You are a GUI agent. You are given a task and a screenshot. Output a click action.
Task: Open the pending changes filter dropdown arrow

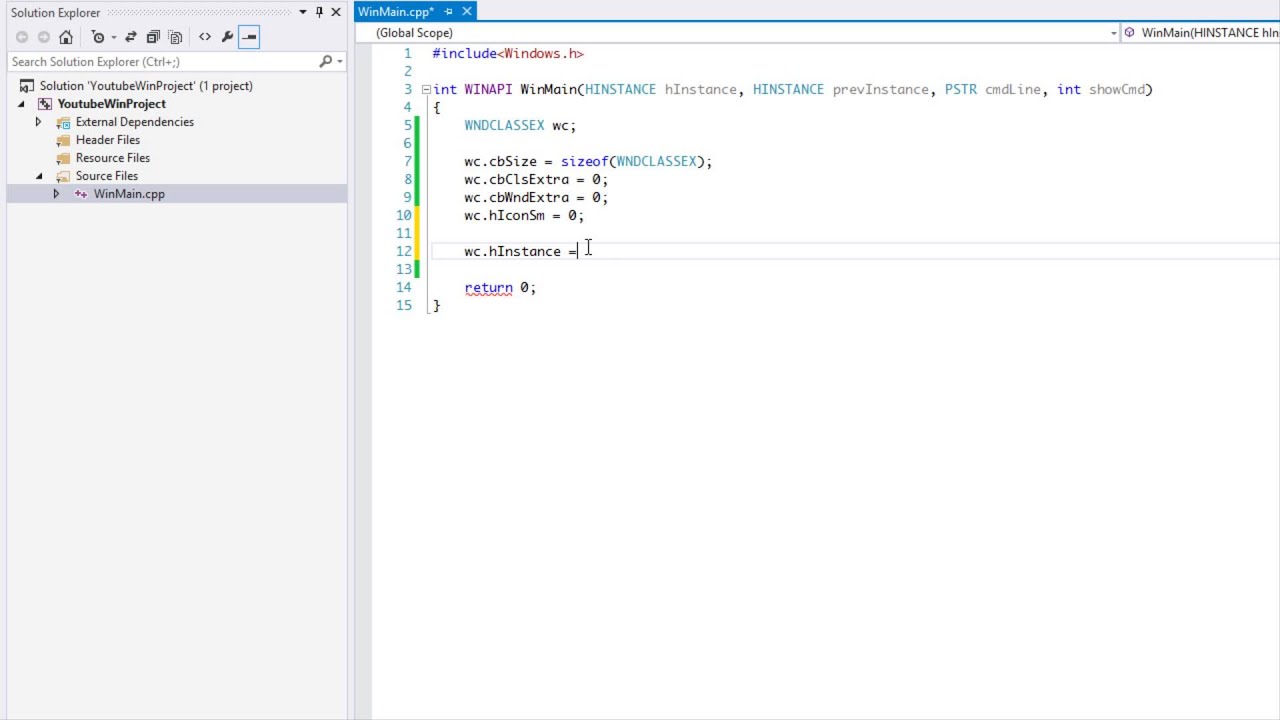coord(113,37)
